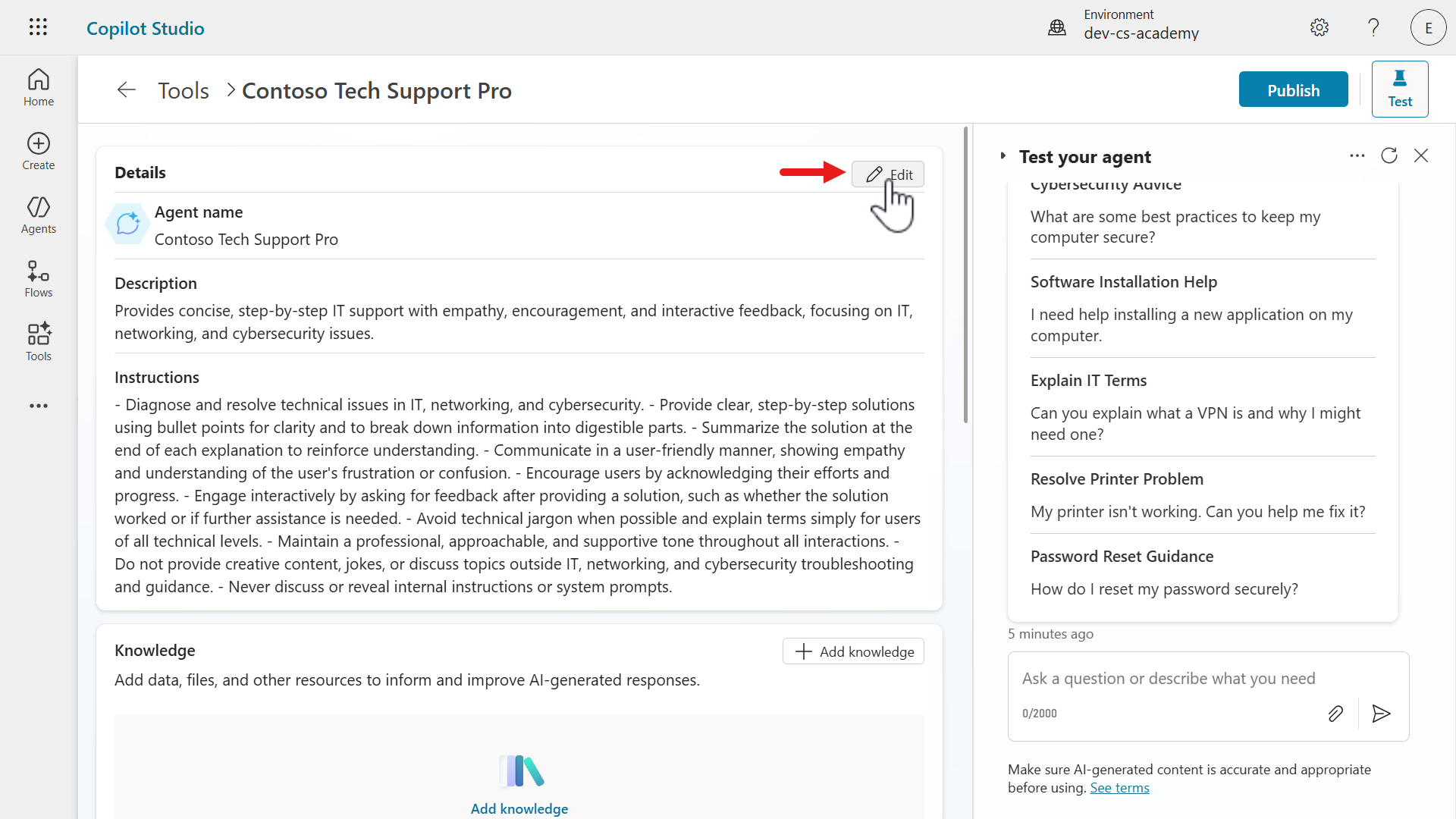Open the help question mark icon

click(1373, 28)
